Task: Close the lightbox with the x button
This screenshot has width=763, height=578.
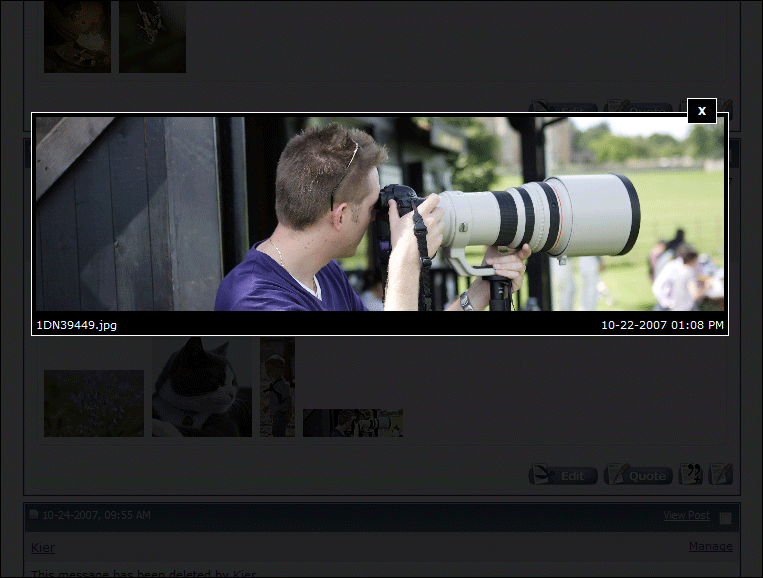Action: point(702,111)
